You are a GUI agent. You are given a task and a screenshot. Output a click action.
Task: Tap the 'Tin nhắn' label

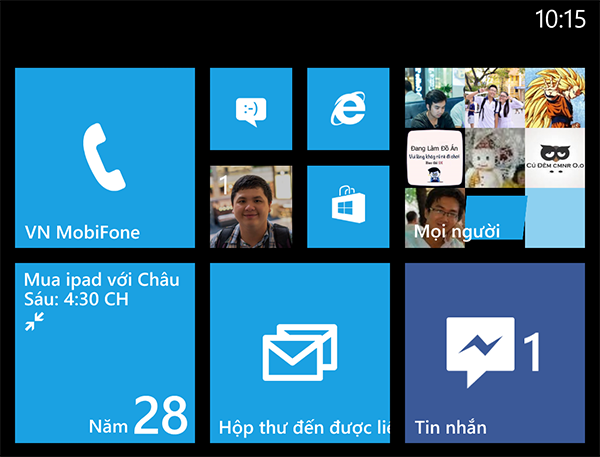click(450, 428)
